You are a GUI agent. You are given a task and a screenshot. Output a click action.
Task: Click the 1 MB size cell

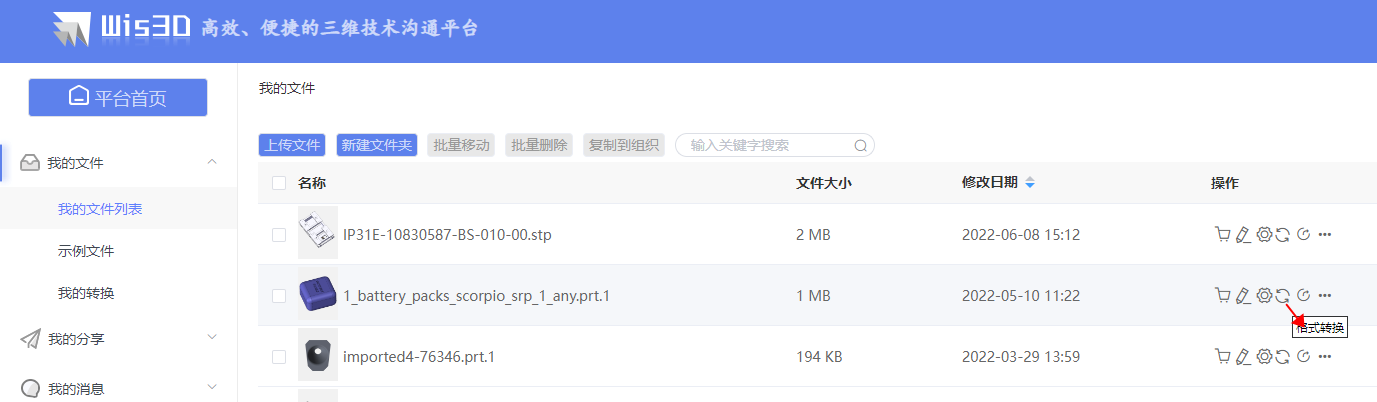coord(813,295)
